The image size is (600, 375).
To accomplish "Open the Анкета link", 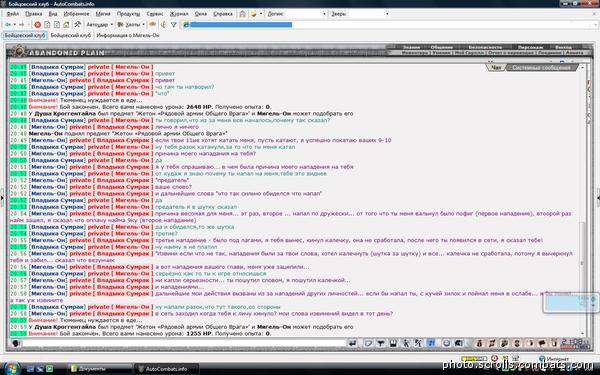I will [574, 53].
